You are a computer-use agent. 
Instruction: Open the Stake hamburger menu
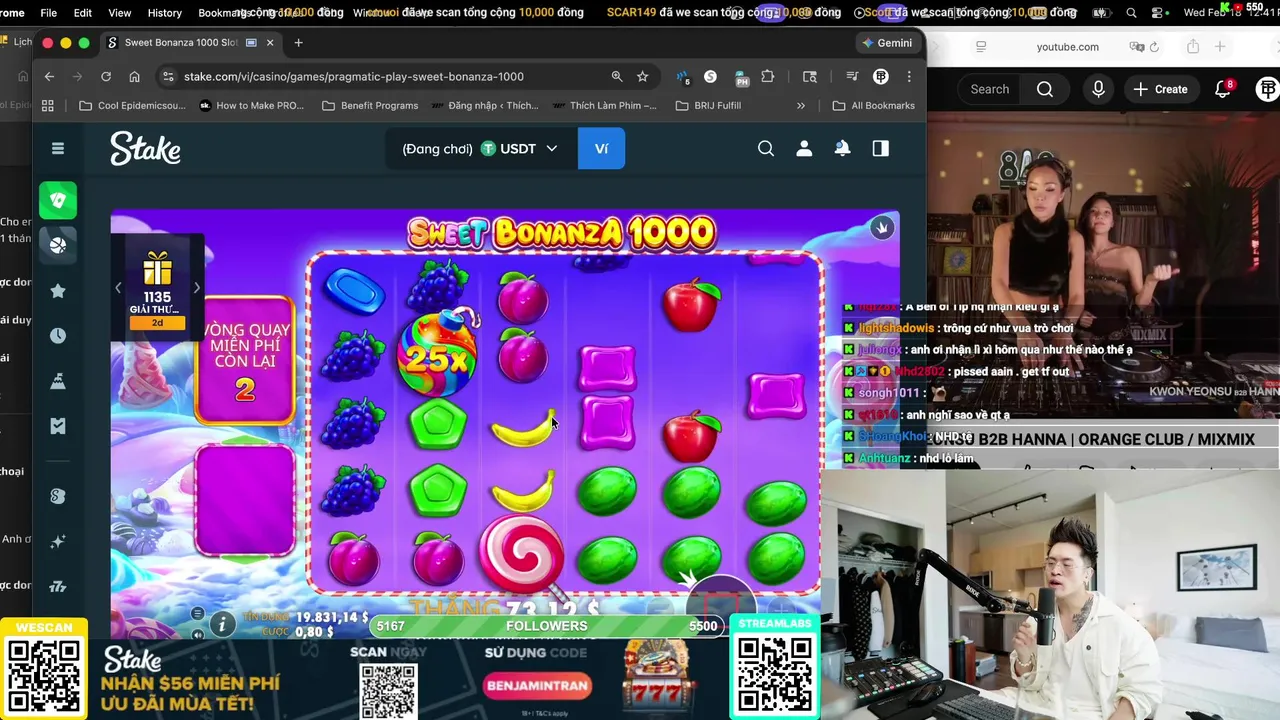(x=58, y=148)
